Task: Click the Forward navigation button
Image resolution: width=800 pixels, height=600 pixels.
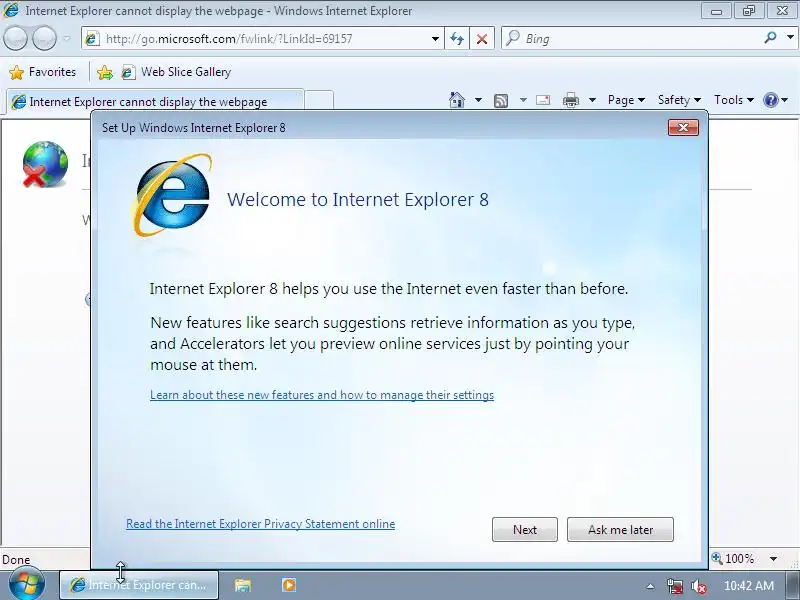Action: coord(45,38)
